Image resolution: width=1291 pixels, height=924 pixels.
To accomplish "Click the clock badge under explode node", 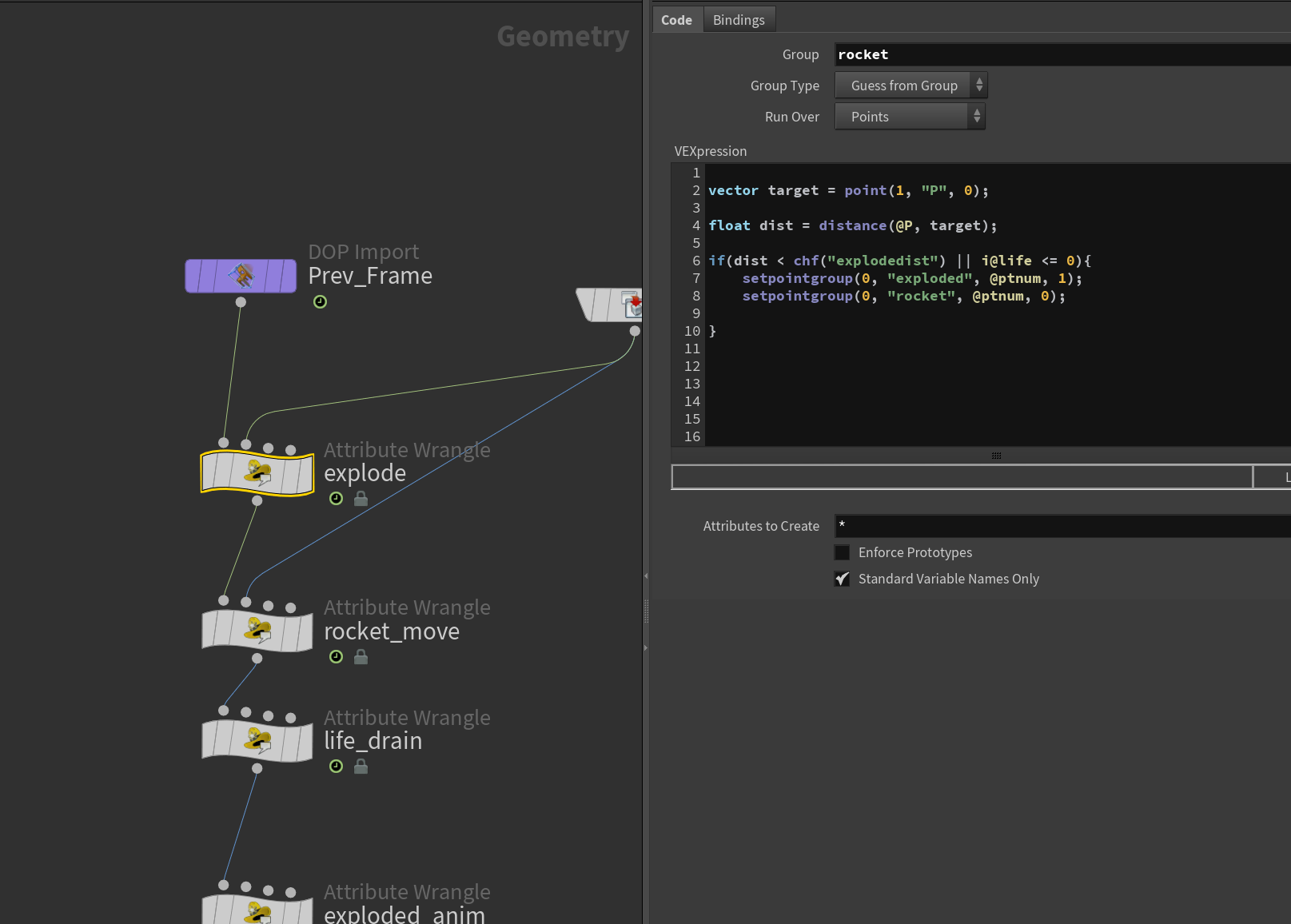I will 337,499.
